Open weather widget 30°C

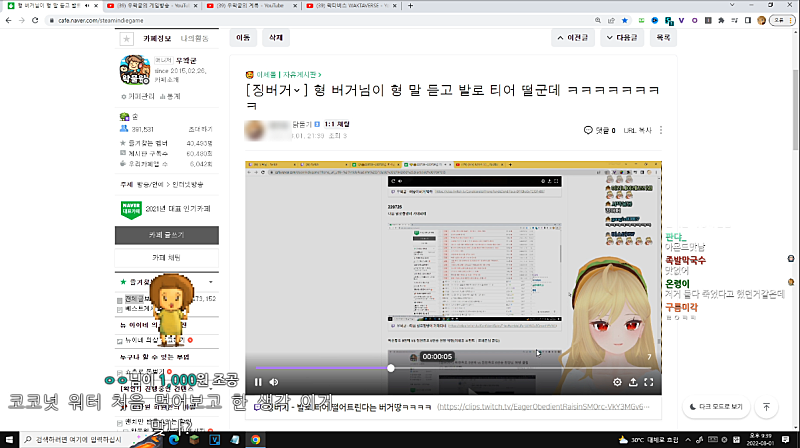click(648, 439)
